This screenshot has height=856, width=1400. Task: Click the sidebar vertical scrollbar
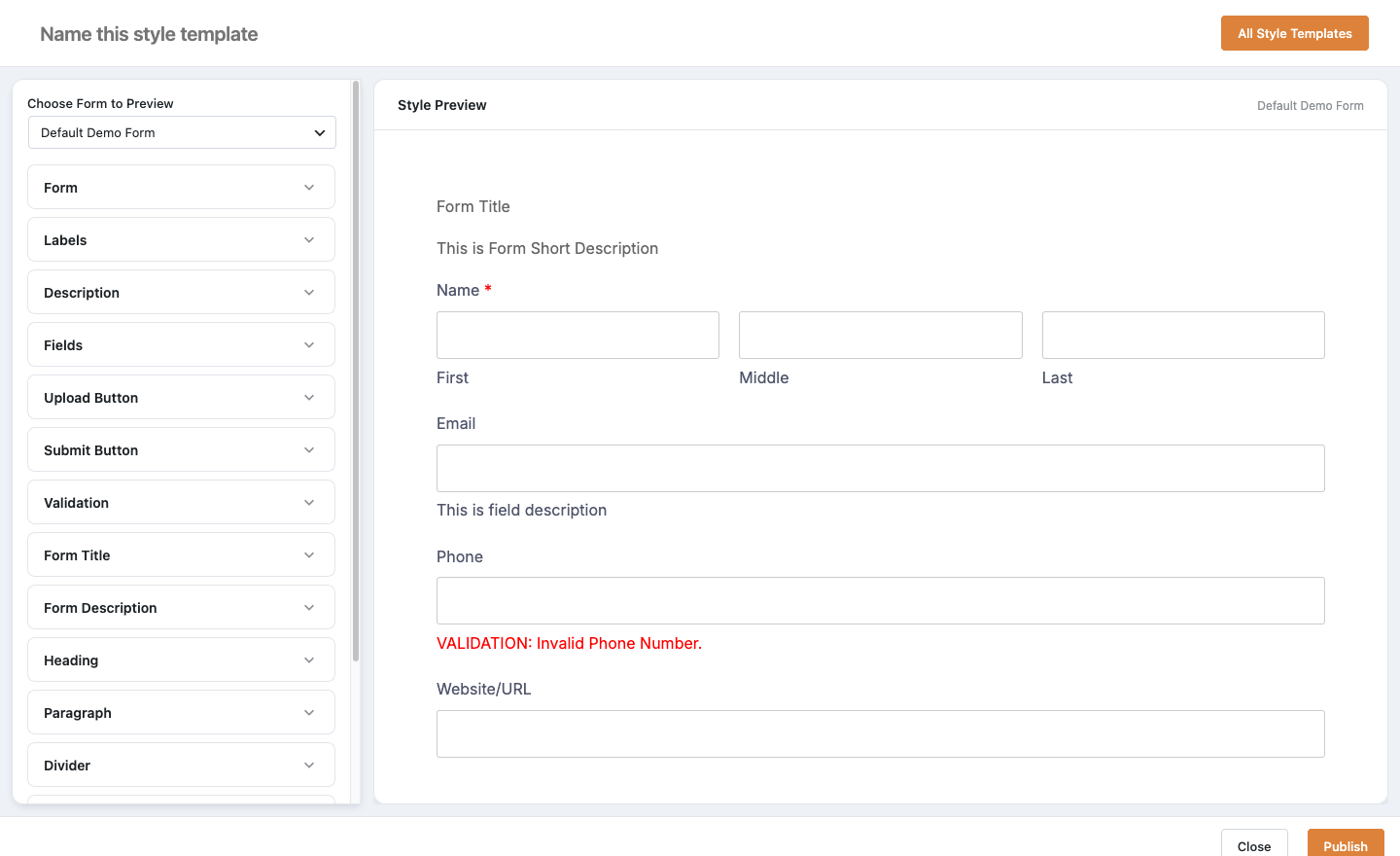(x=356, y=371)
